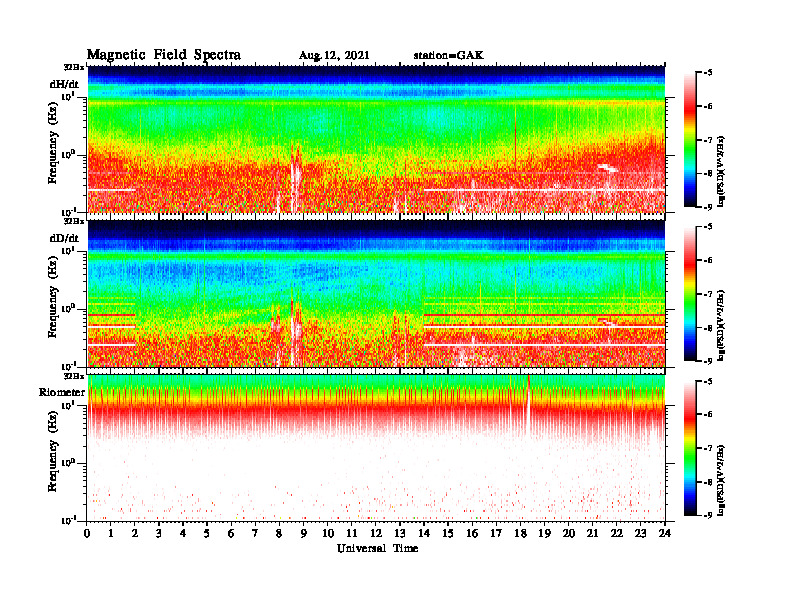The image size is (792, 612).
Task: Click the 'station=GAK' label
Action: [x=449, y=55]
